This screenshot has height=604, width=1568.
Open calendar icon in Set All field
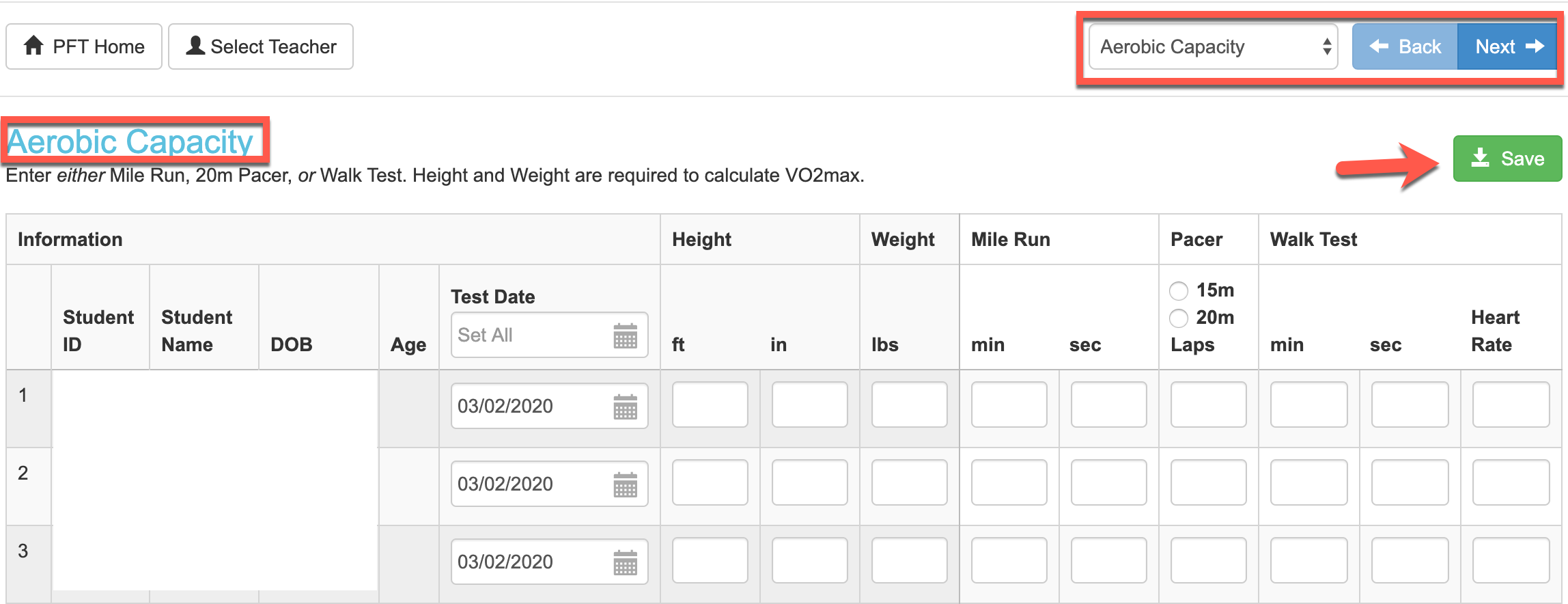[625, 335]
